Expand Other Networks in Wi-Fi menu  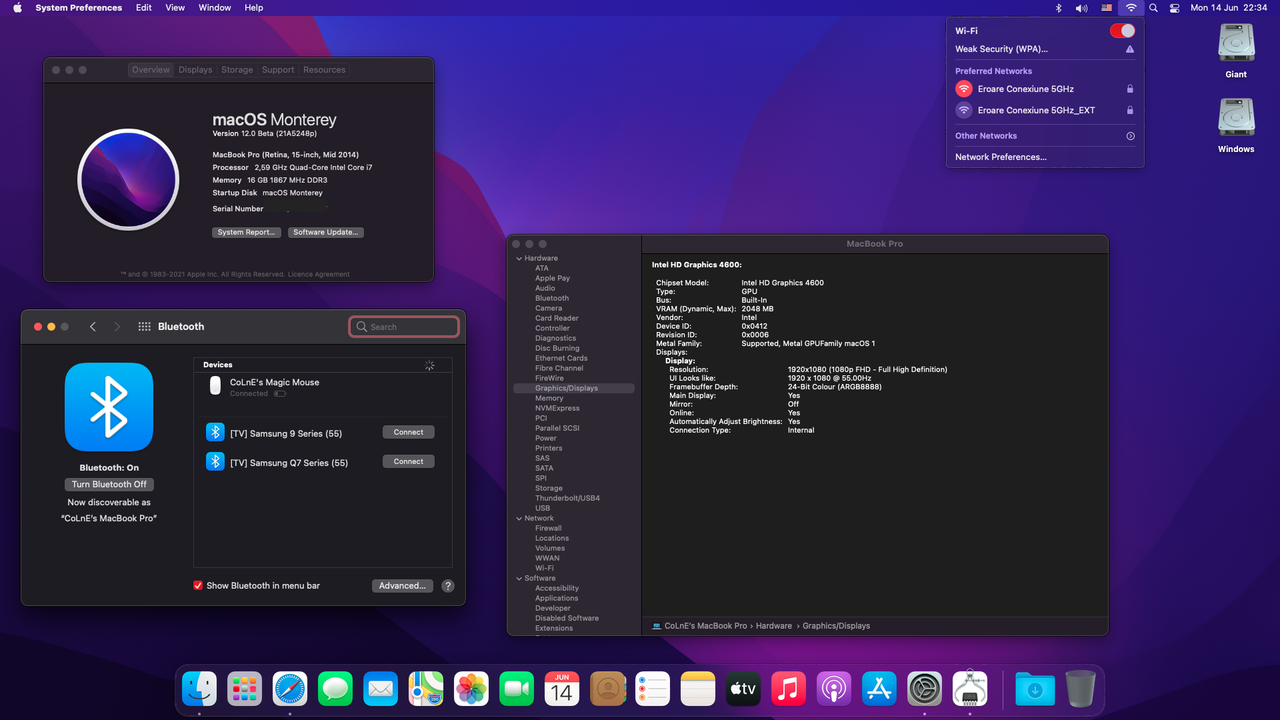[1130, 136]
